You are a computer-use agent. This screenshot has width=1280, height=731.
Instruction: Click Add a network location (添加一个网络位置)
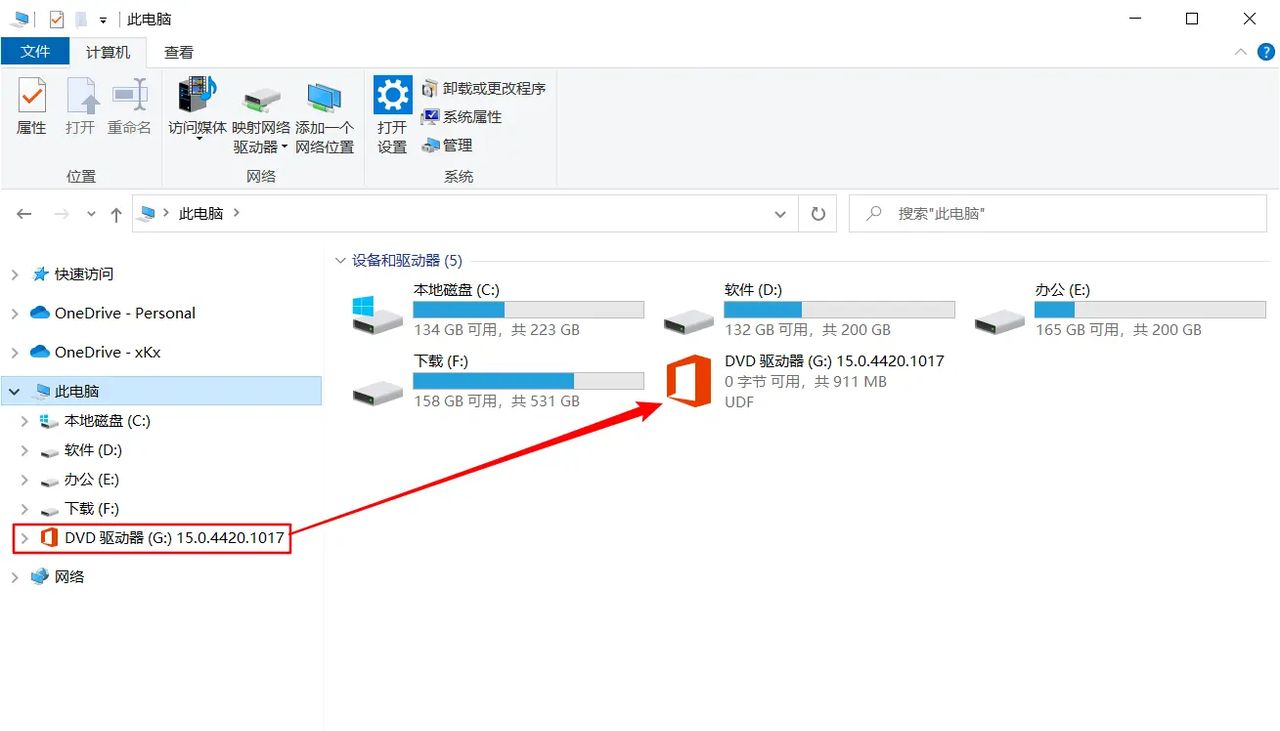click(x=324, y=118)
